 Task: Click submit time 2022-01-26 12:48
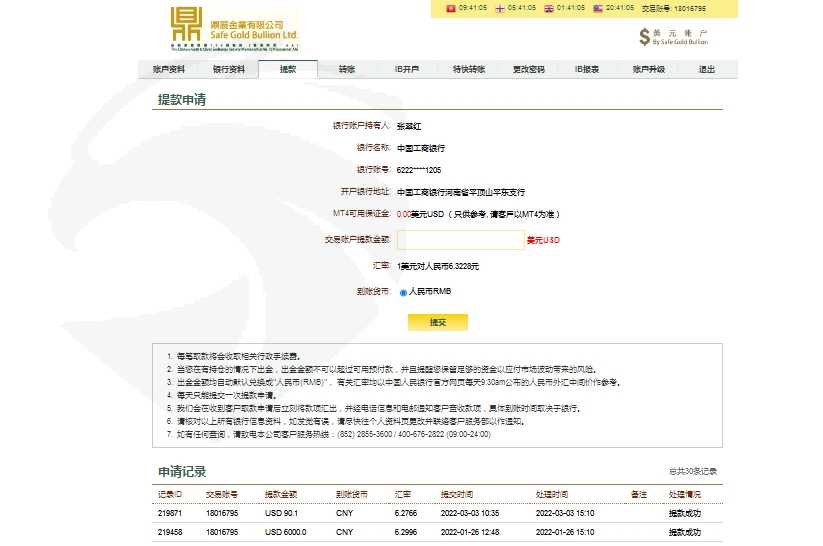[x=470, y=532]
